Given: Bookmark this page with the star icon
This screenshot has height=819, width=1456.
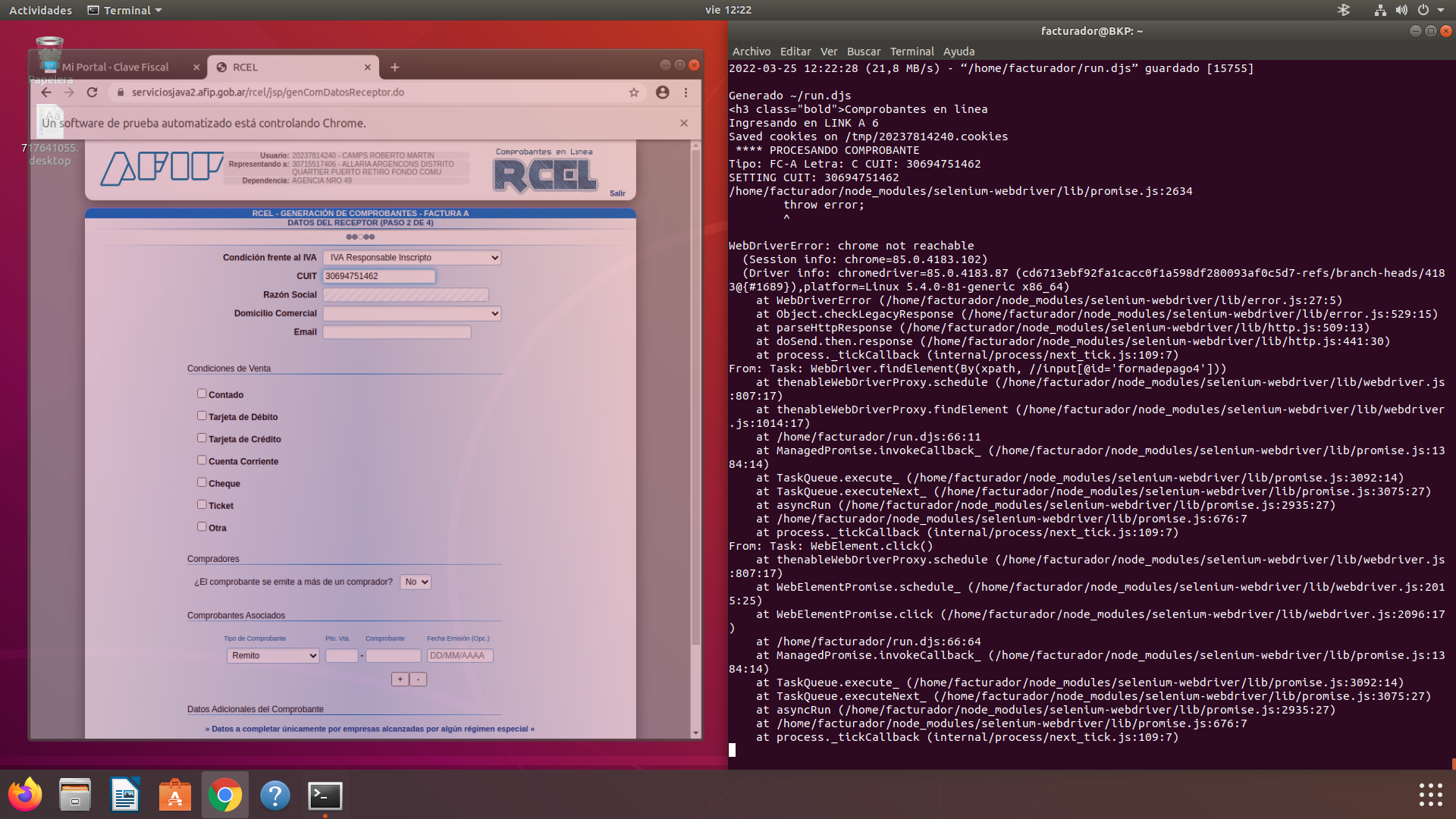Looking at the screenshot, I should pyautogui.click(x=634, y=93).
